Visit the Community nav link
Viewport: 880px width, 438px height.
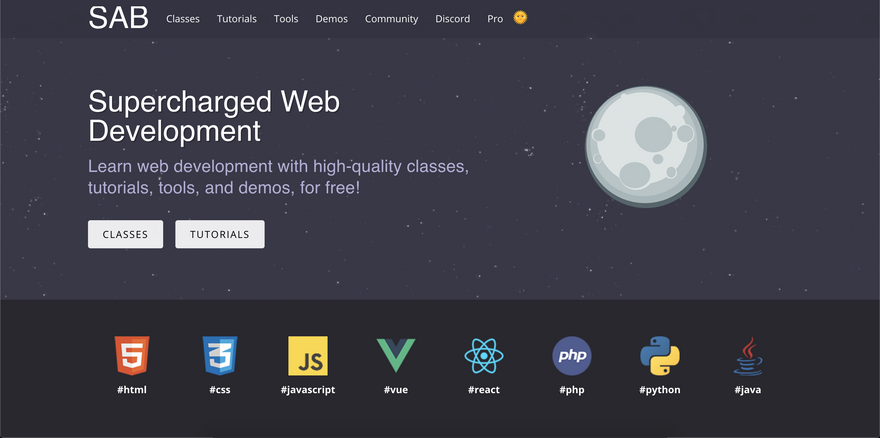point(391,19)
